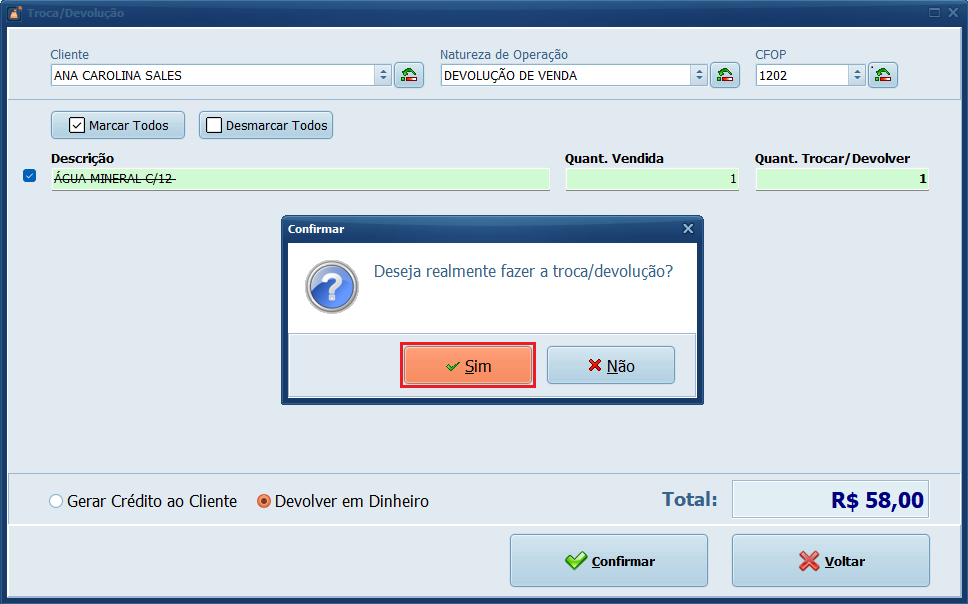This screenshot has width=968, height=604.
Task: Click the lookup icon next to CFOP
Action: (882, 75)
